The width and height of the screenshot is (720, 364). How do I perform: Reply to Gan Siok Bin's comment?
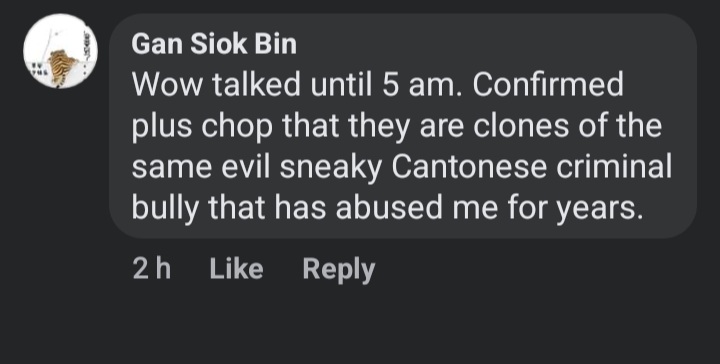339,270
